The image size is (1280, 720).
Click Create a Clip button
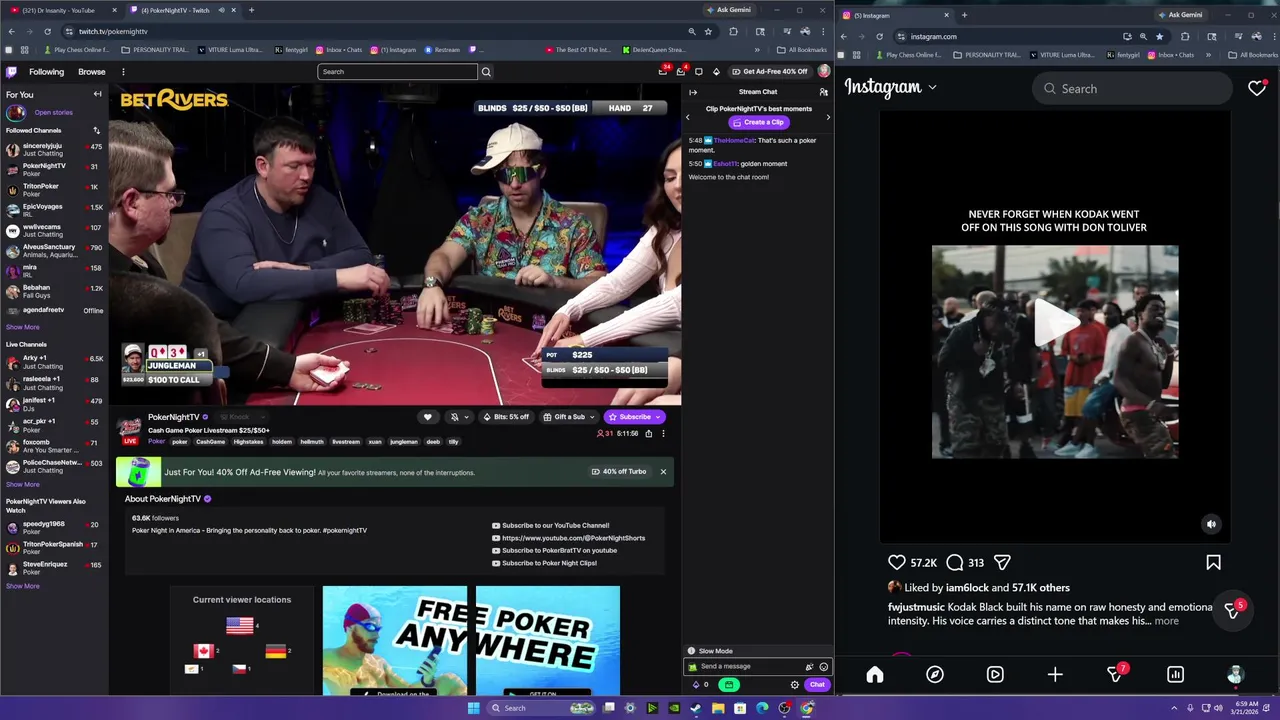(x=758, y=122)
